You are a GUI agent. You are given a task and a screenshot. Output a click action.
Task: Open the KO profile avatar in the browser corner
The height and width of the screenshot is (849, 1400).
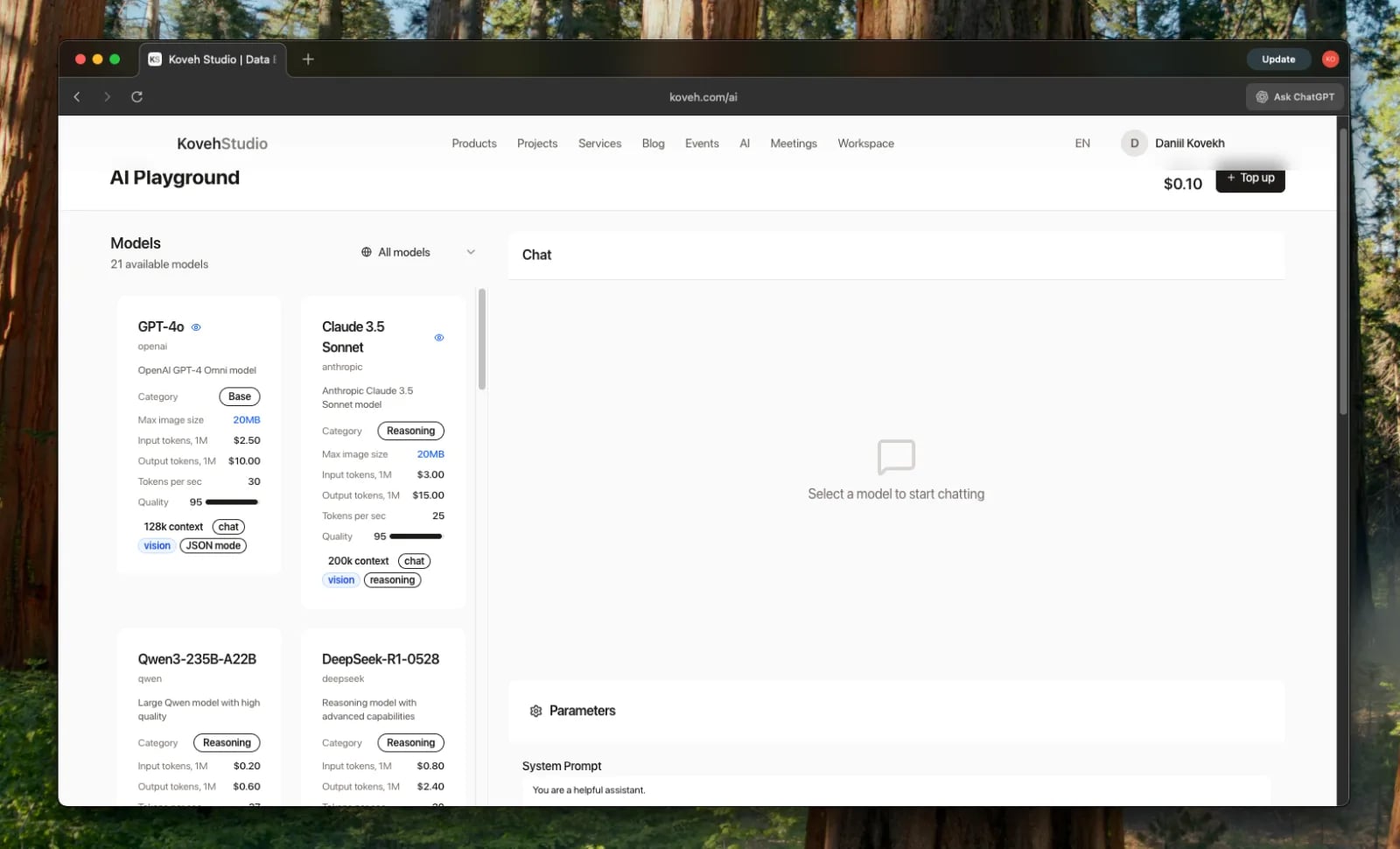pyautogui.click(x=1330, y=59)
